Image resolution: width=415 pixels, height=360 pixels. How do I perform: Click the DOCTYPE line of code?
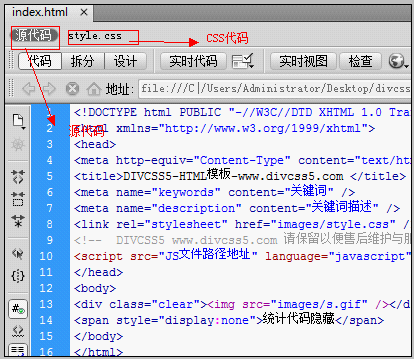242,112
